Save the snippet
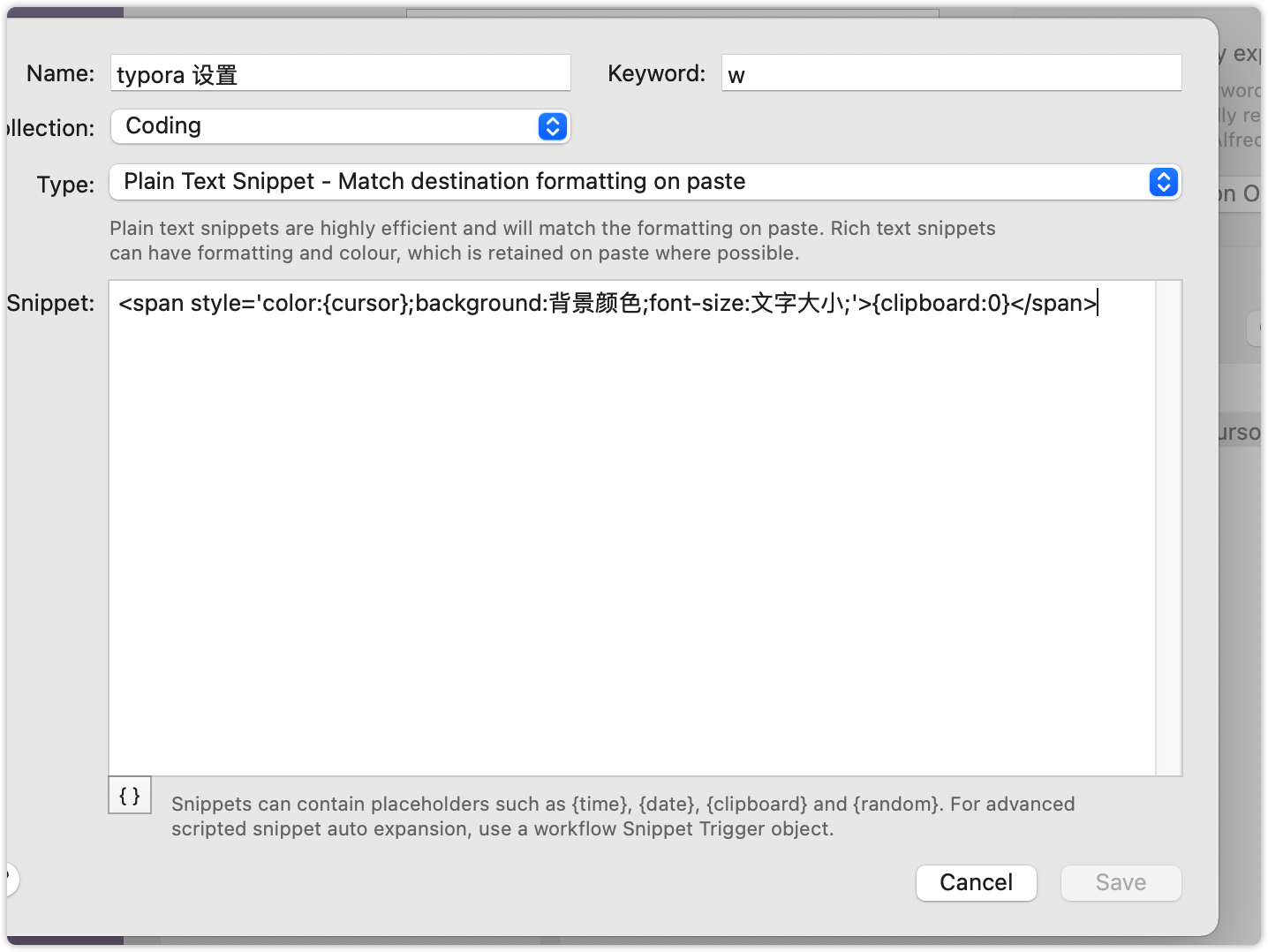 click(1121, 883)
